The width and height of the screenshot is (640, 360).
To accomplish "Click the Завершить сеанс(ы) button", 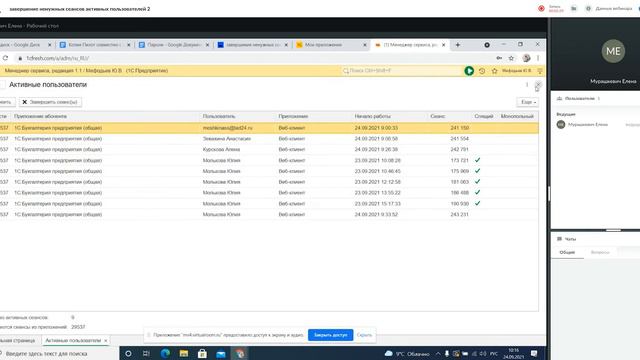I will (x=50, y=102).
